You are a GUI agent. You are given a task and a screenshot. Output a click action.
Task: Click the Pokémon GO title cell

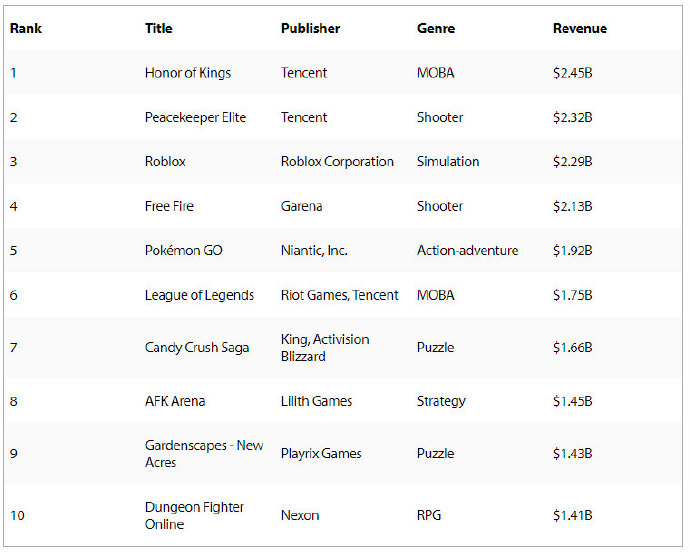(x=183, y=251)
